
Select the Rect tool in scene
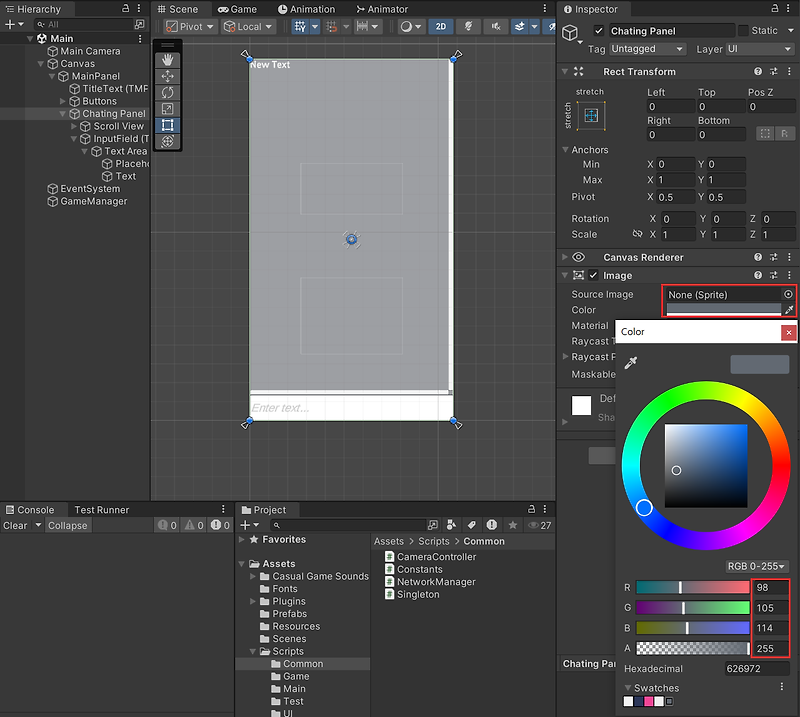[167, 126]
